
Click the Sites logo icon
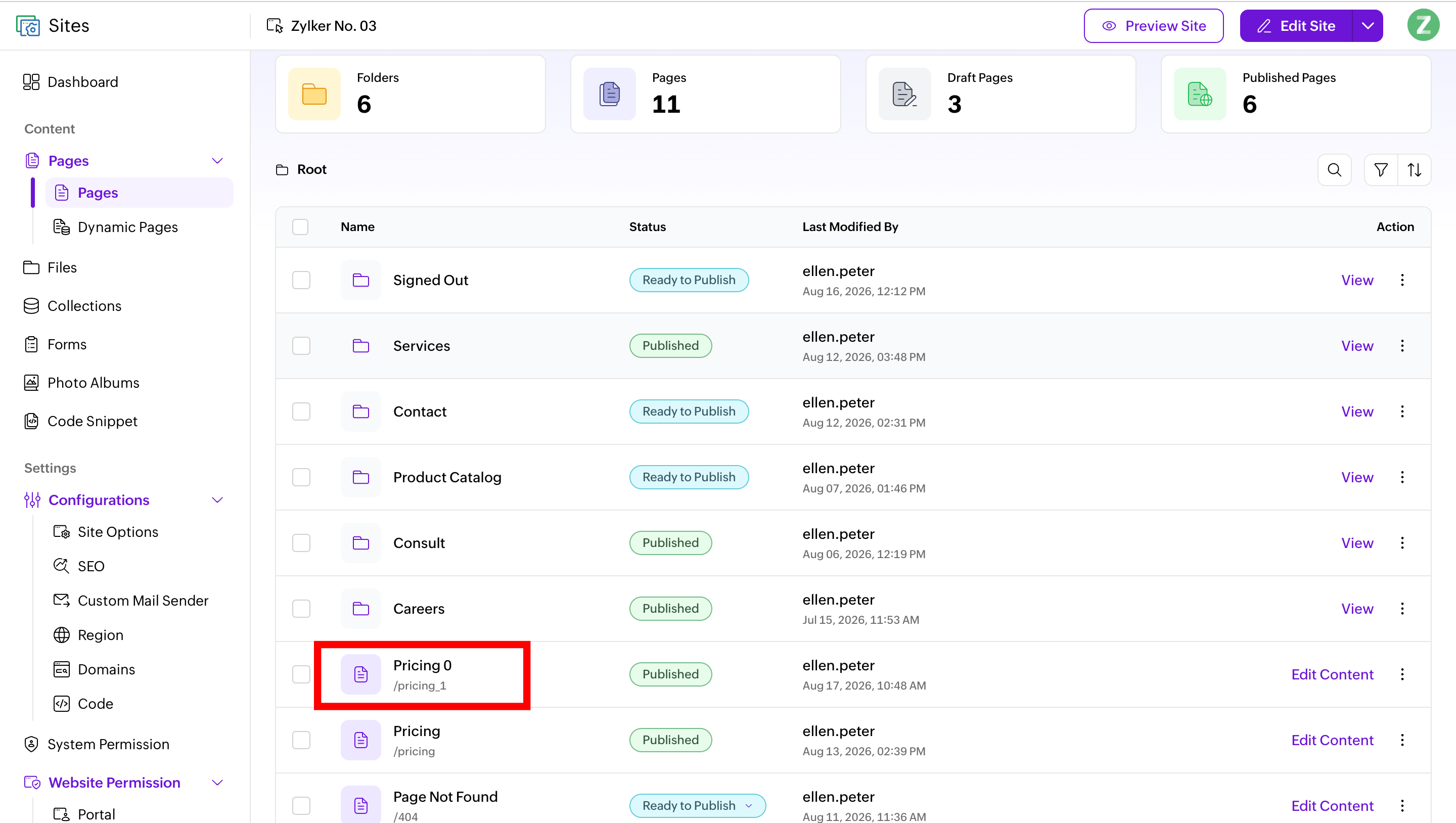click(x=28, y=25)
